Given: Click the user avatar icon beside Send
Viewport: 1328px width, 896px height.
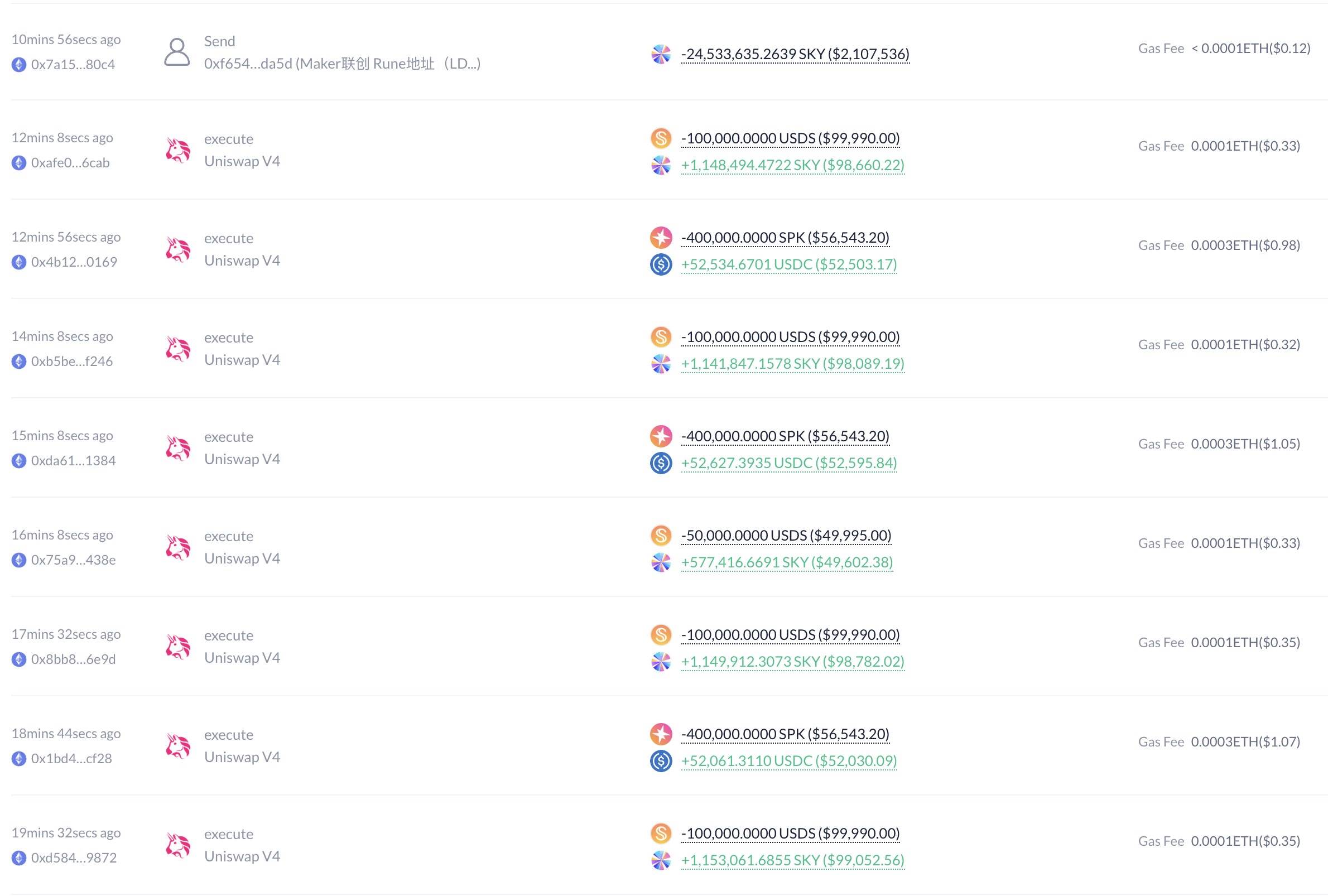Looking at the screenshot, I should (x=176, y=52).
